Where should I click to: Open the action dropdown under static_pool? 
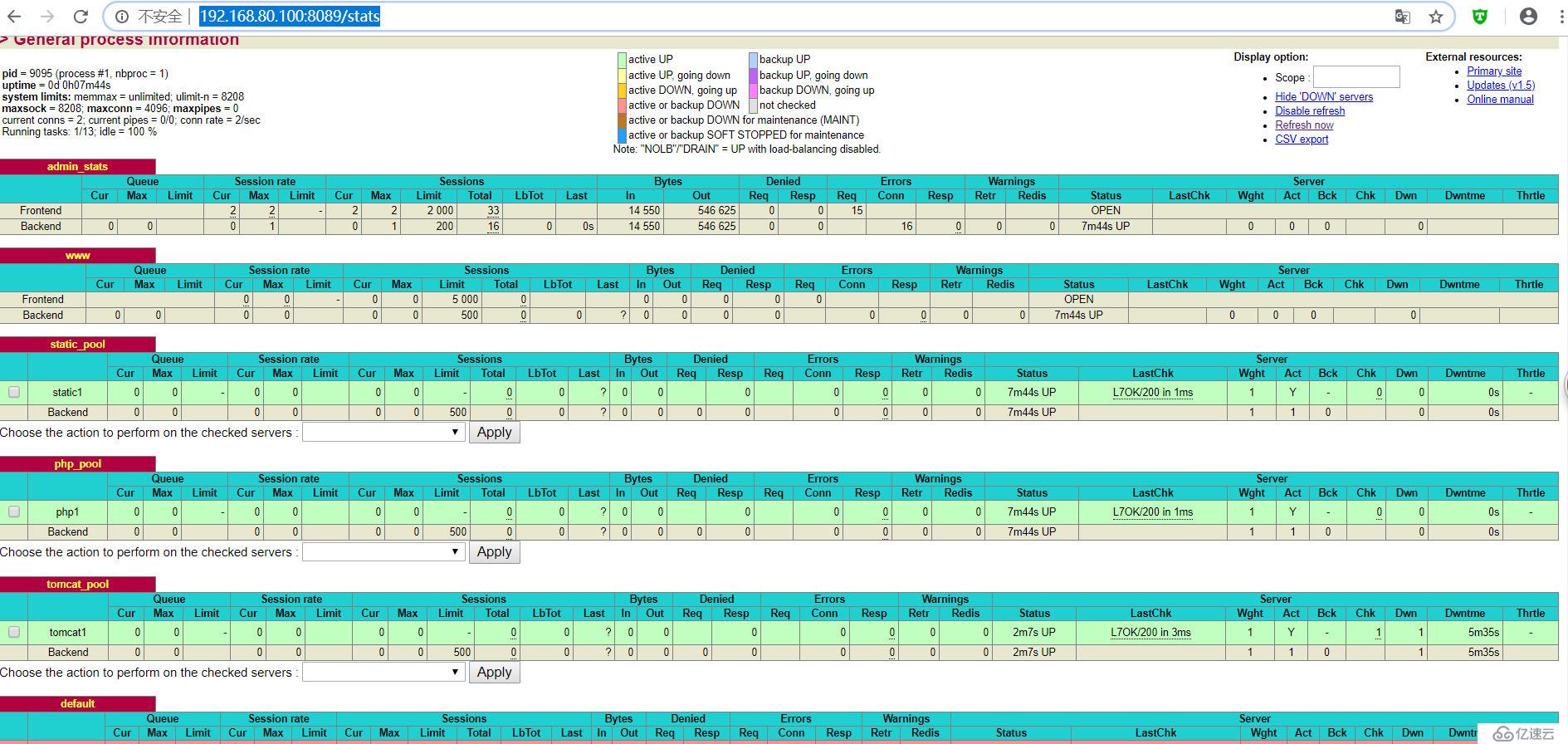pos(383,432)
